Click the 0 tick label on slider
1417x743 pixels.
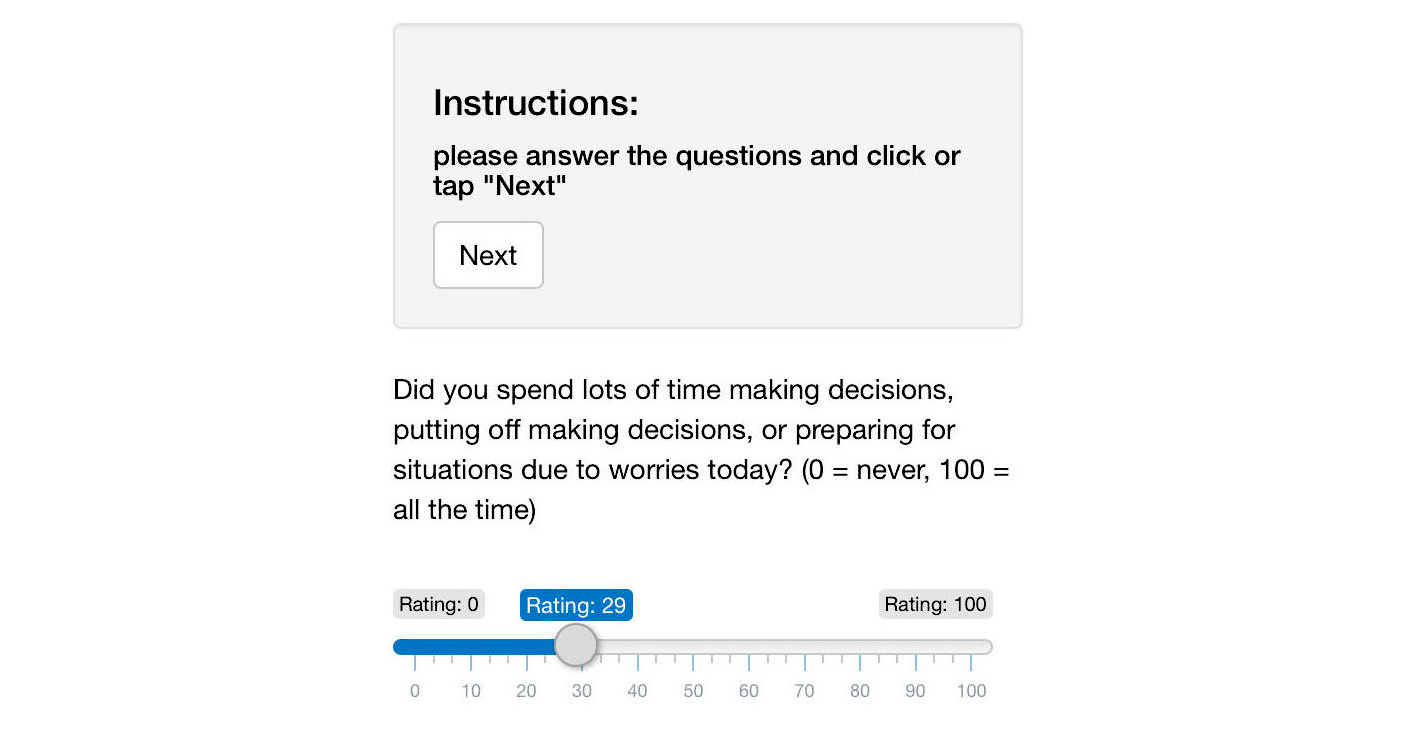(x=415, y=691)
